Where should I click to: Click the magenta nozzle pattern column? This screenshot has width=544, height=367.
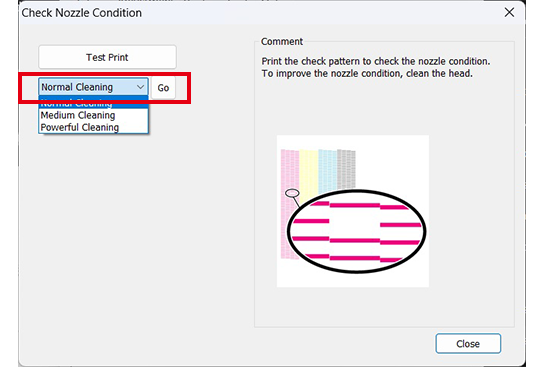290,205
